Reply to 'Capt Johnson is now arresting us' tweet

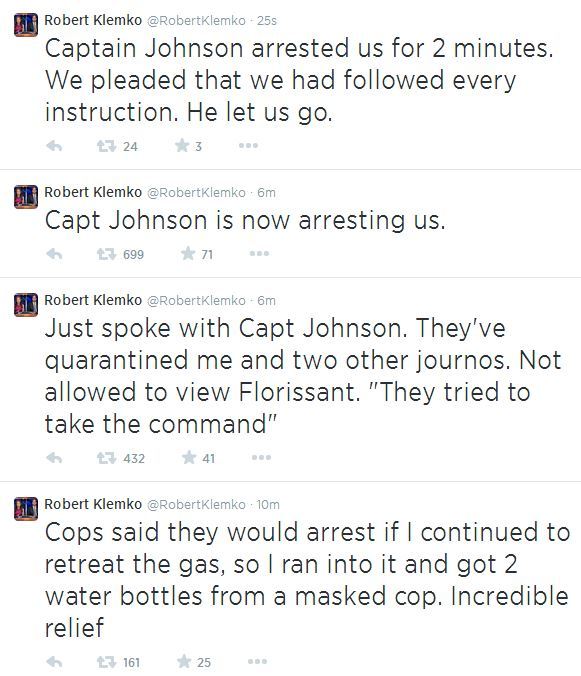point(54,254)
